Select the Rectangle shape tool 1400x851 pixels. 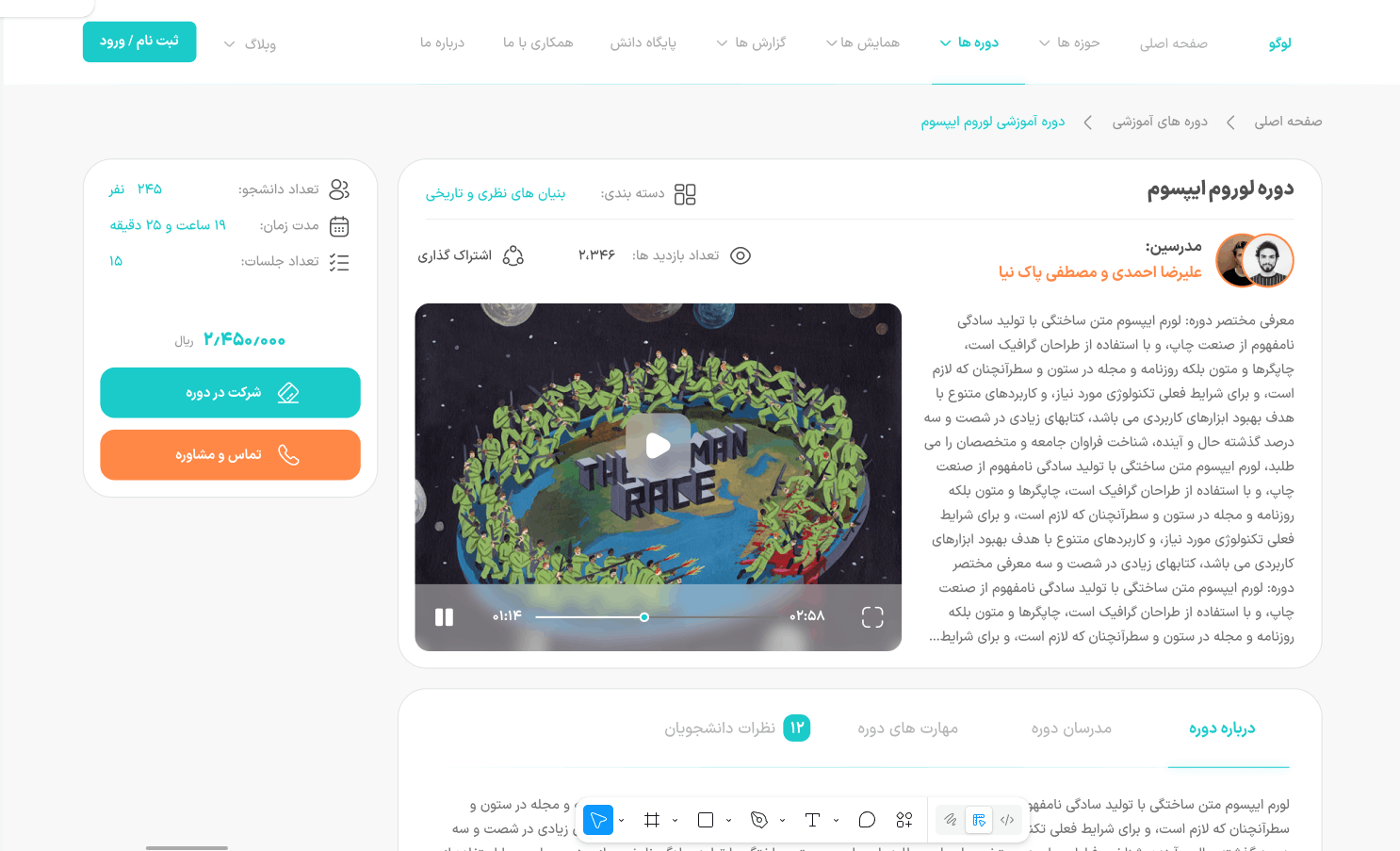point(706,820)
